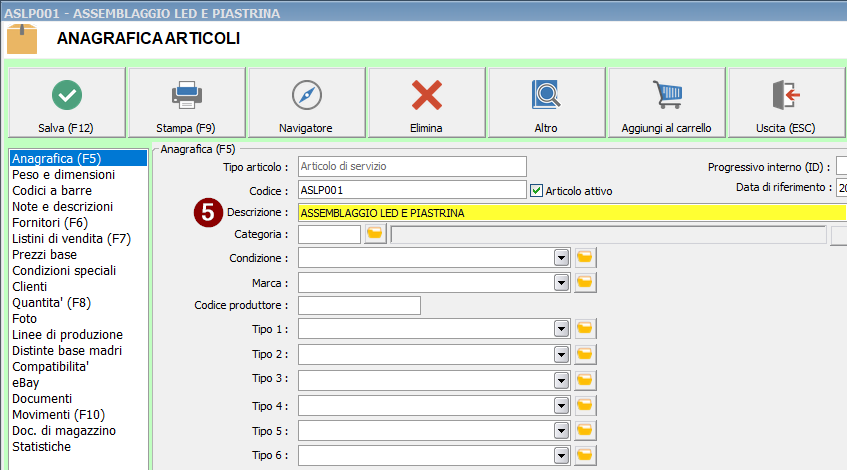The width and height of the screenshot is (847, 470).
Task: Open the Navigatore compass tool
Action: (x=306, y=103)
